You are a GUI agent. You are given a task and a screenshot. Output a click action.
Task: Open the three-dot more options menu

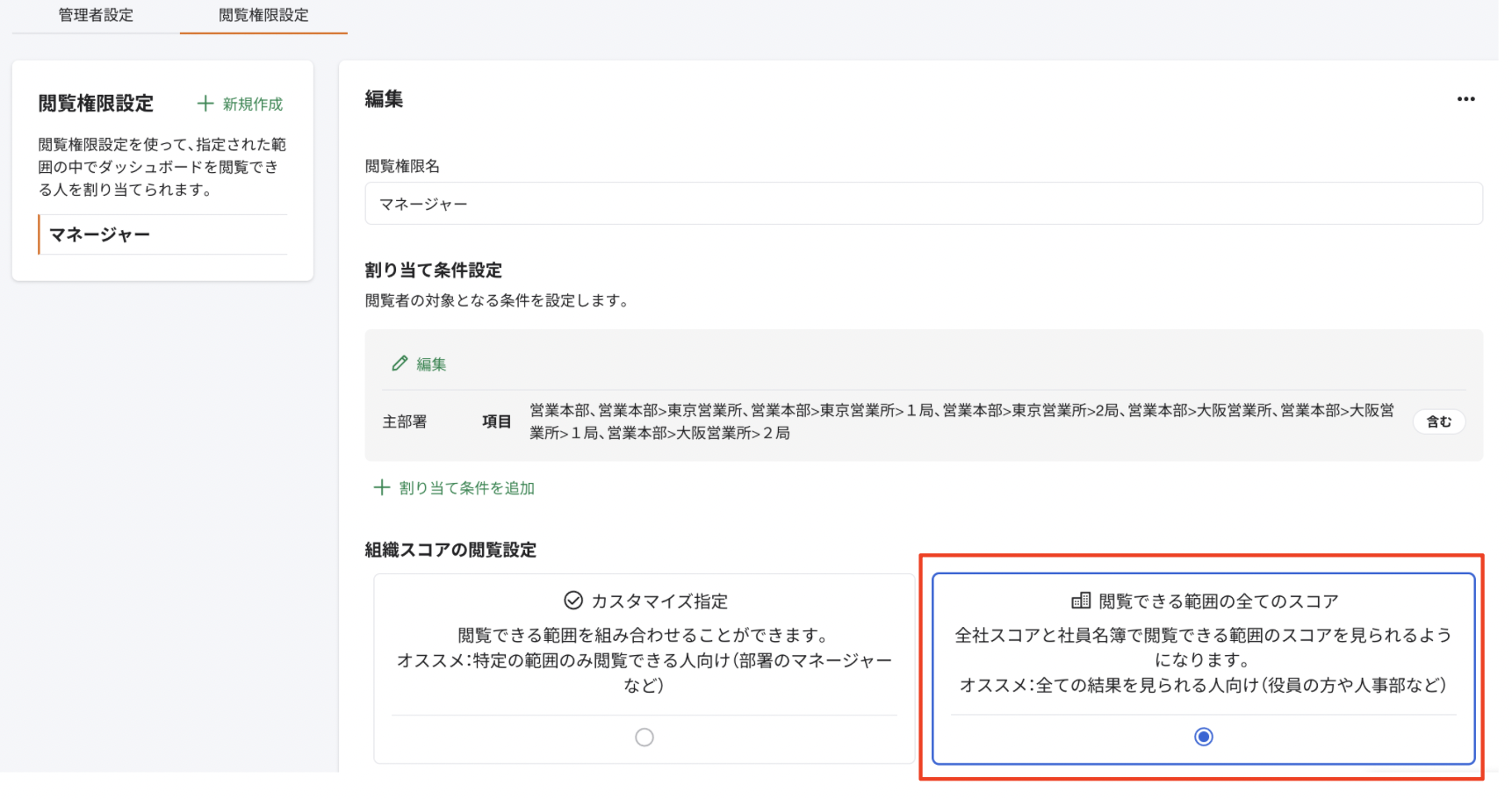coord(1465,99)
